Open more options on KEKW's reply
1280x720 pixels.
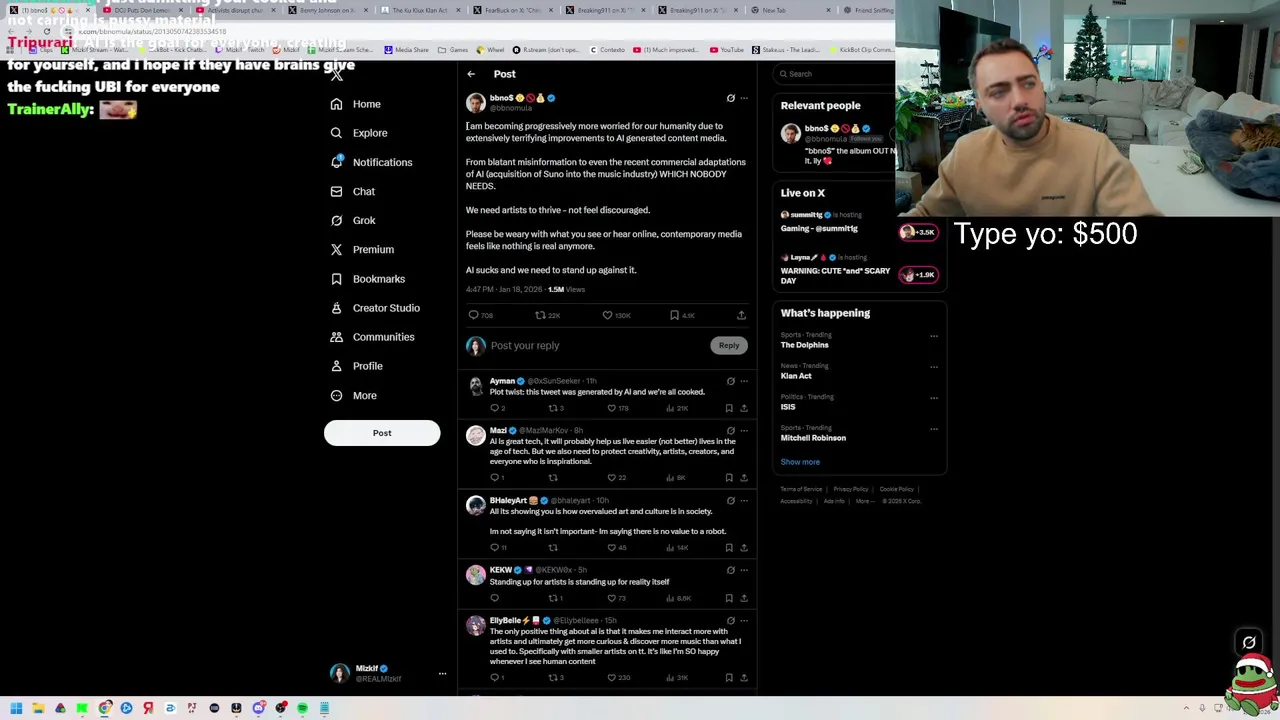[744, 570]
